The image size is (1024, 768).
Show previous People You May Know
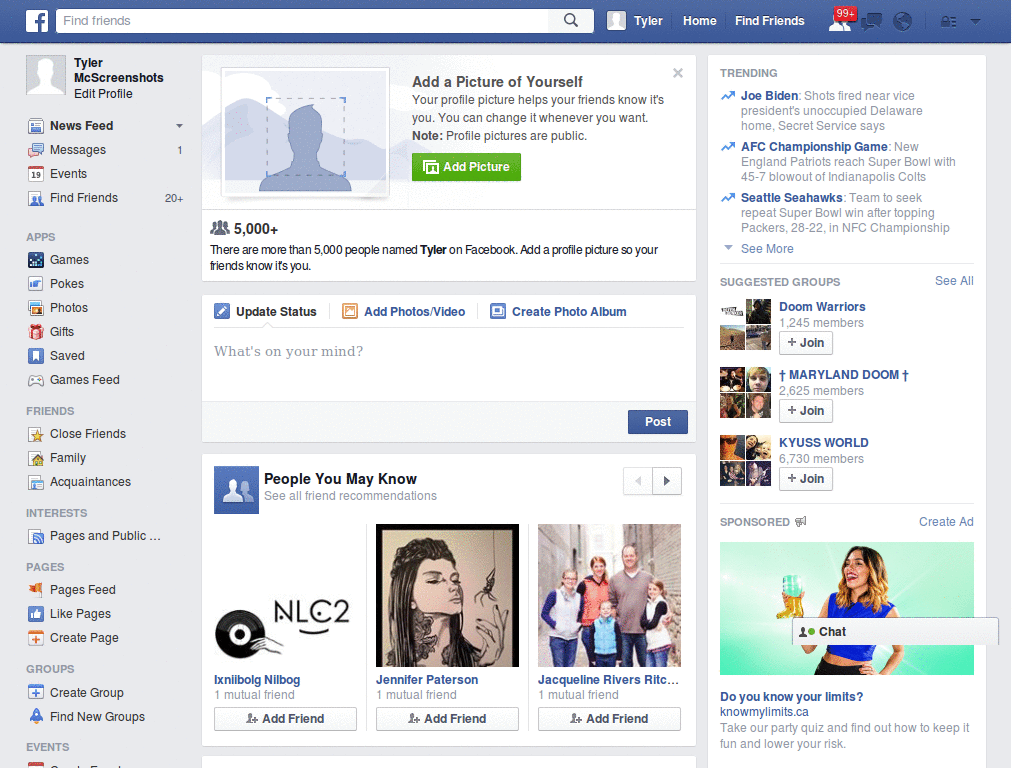[x=638, y=481]
